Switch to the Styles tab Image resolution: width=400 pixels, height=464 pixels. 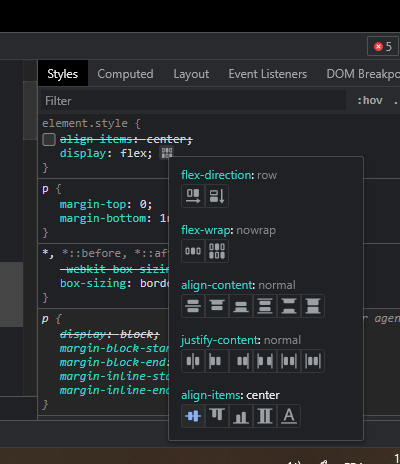pos(63,74)
